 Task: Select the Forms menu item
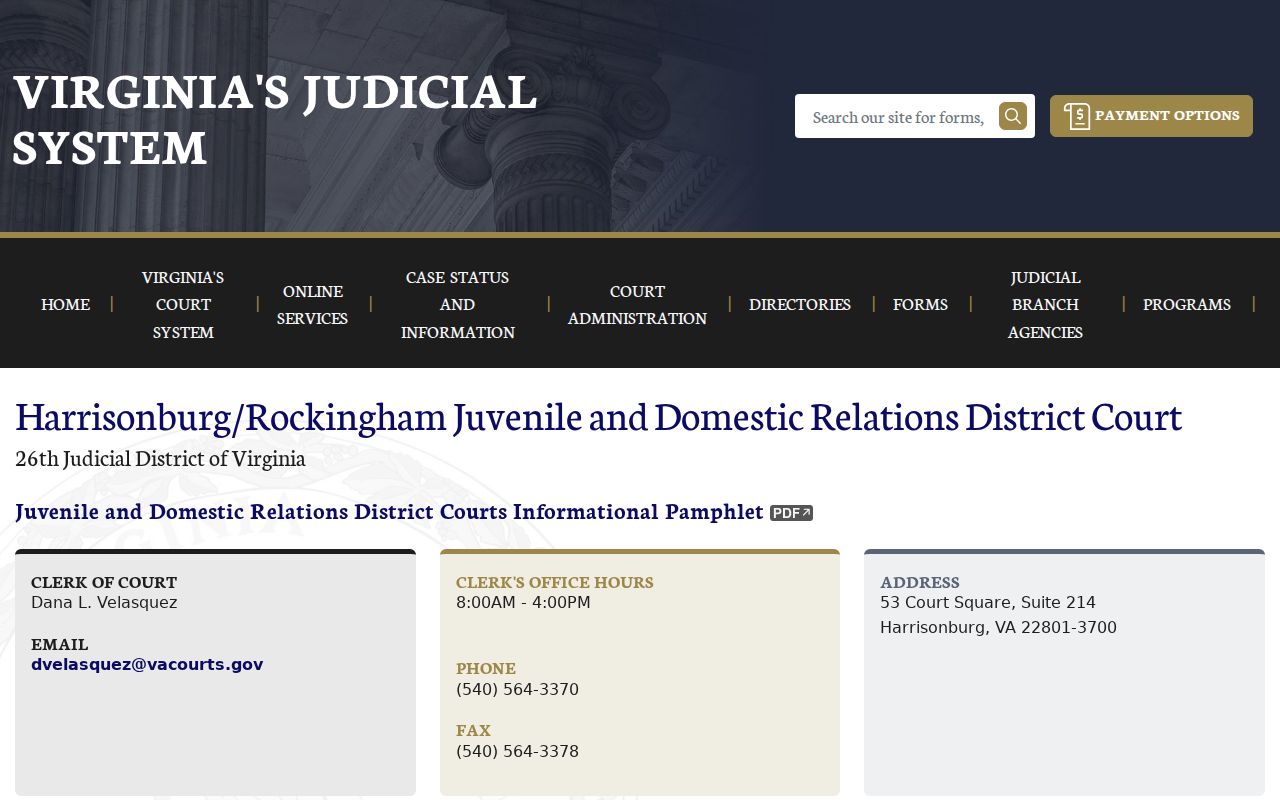(920, 304)
